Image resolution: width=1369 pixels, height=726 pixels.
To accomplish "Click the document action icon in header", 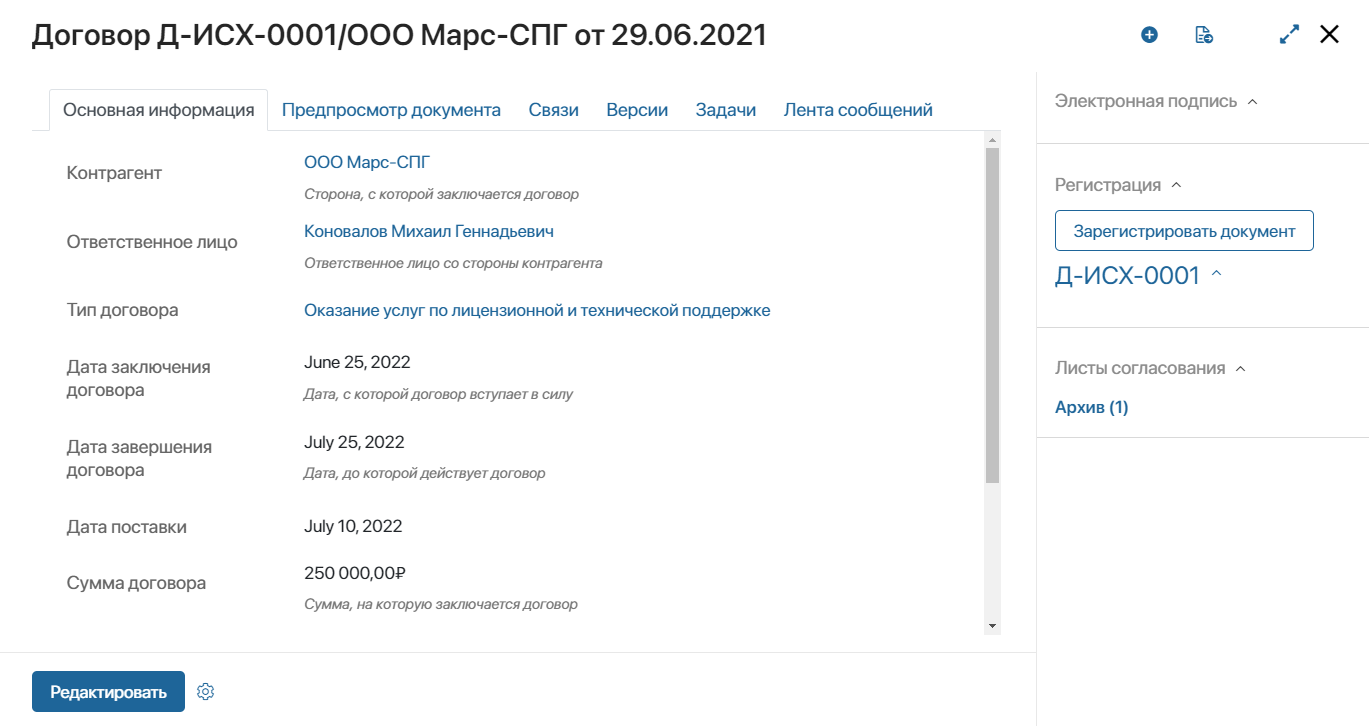I will point(1204,35).
